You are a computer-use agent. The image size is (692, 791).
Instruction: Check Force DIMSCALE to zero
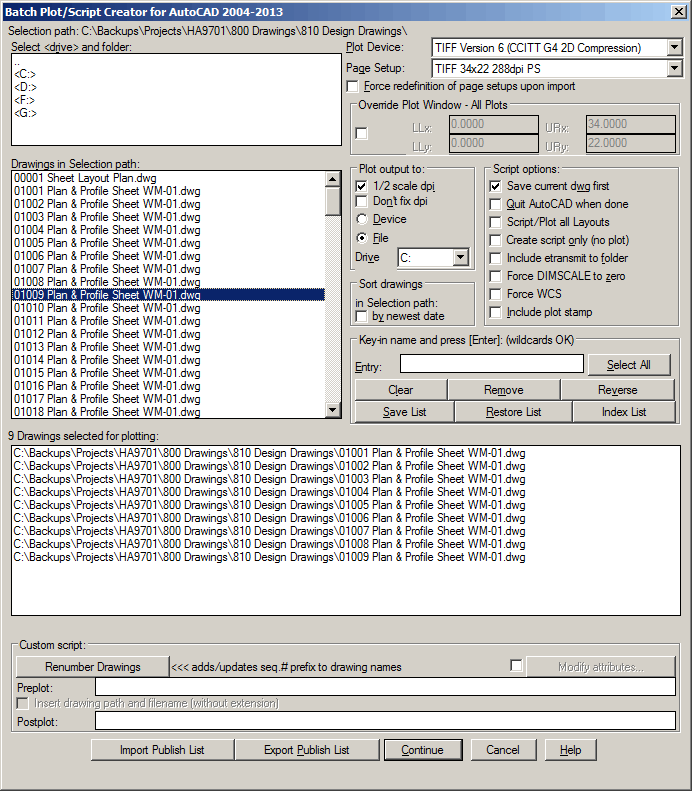click(x=495, y=276)
